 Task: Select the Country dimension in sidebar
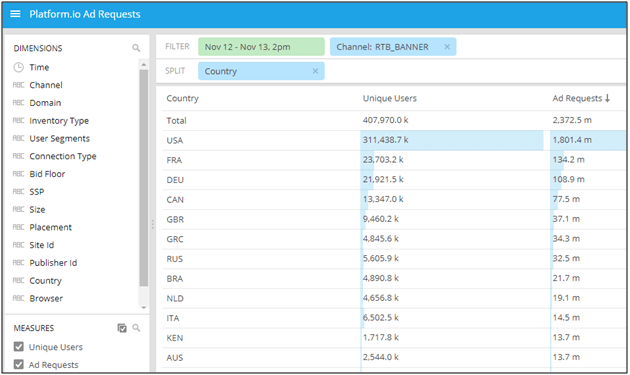pyautogui.click(x=45, y=281)
